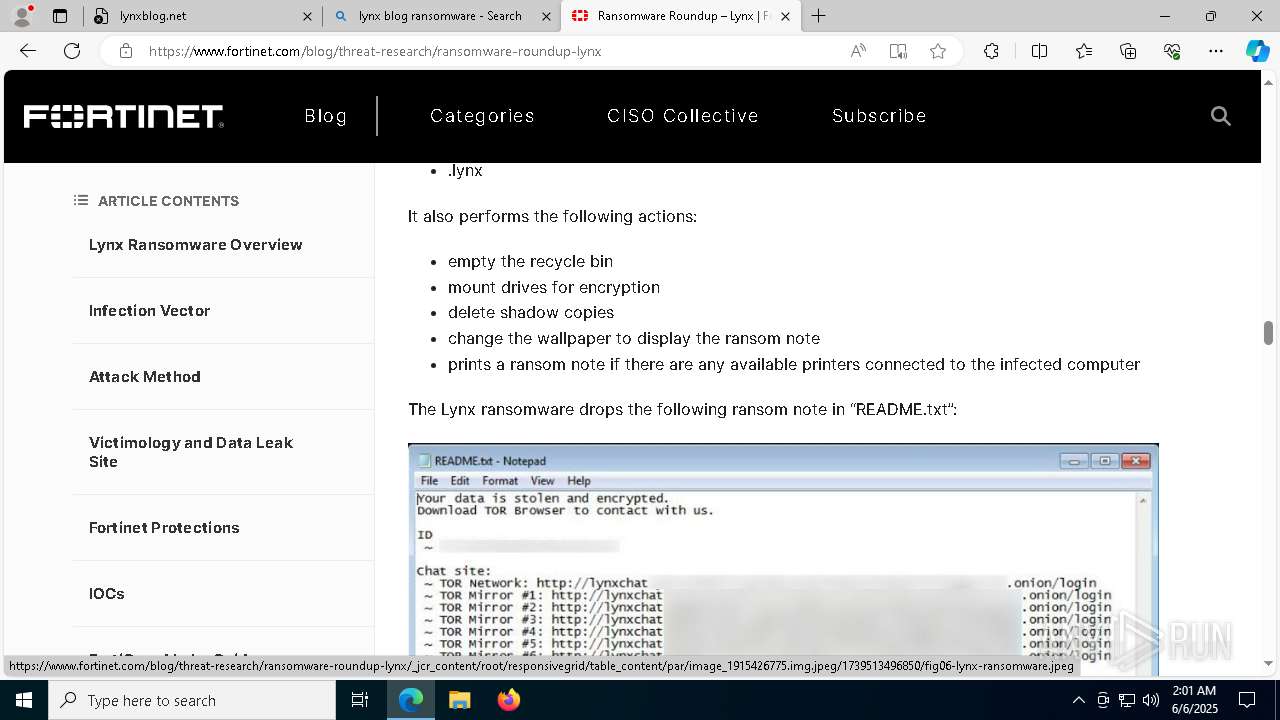Click the Article Contents list icon
The height and width of the screenshot is (720, 1280).
pyautogui.click(x=81, y=201)
